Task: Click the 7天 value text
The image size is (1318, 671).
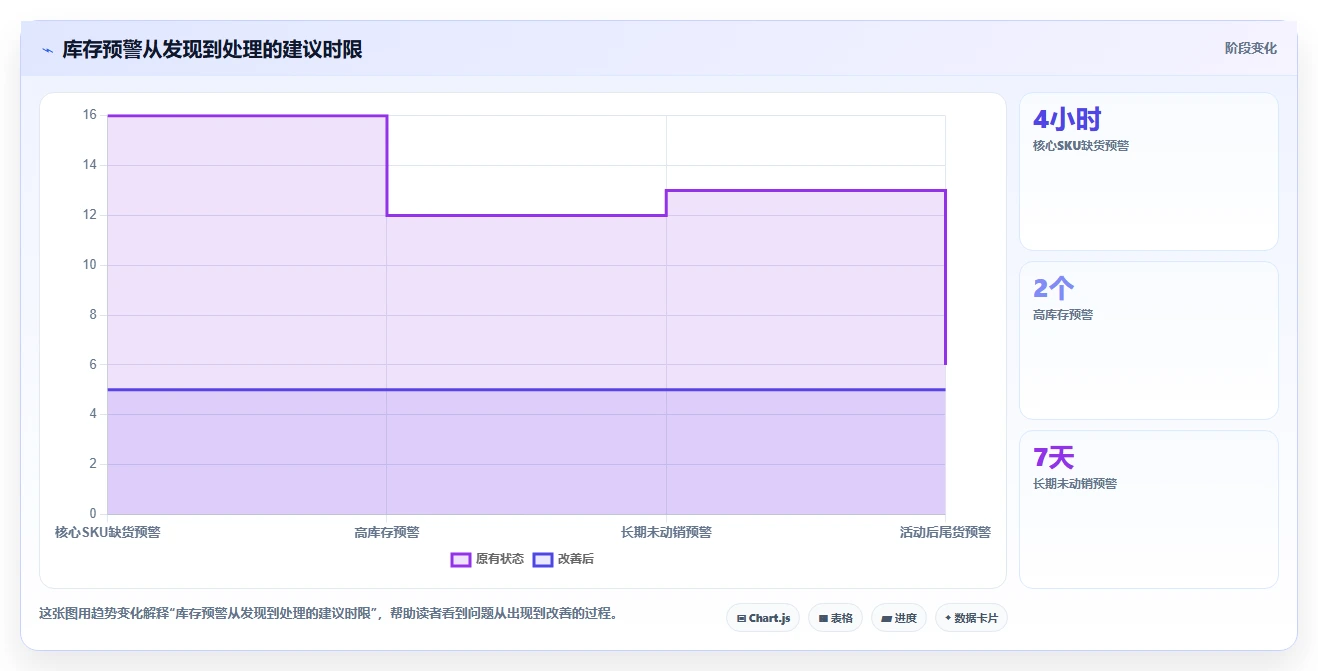Action: coord(1053,458)
